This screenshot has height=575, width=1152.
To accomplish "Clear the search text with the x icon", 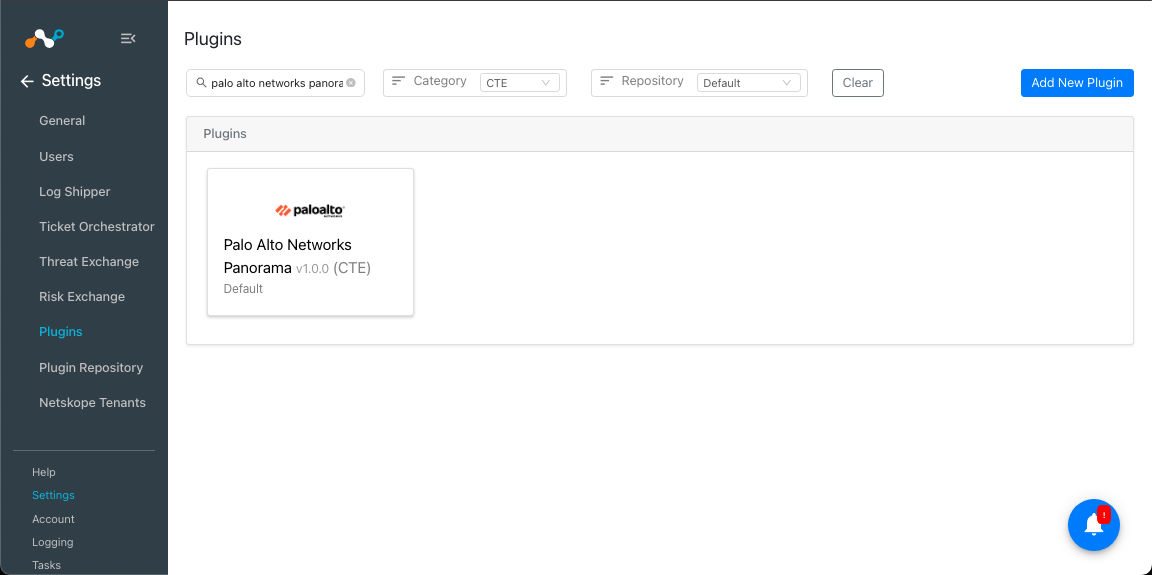I will pyautogui.click(x=350, y=83).
